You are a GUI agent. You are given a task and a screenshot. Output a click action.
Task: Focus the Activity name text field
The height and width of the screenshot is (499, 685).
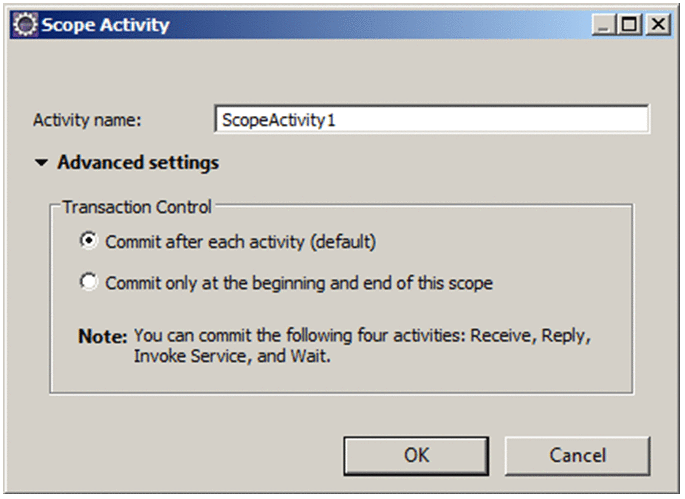(x=431, y=120)
